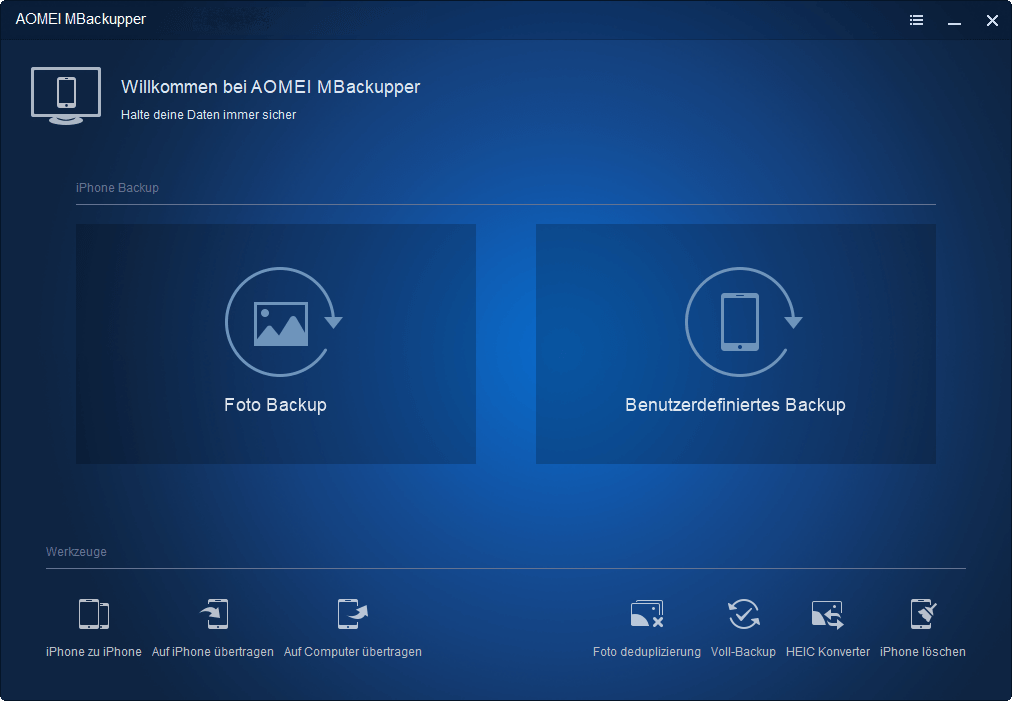Click the iPhone zu iPhone label
This screenshot has height=701, width=1012.
[94, 652]
